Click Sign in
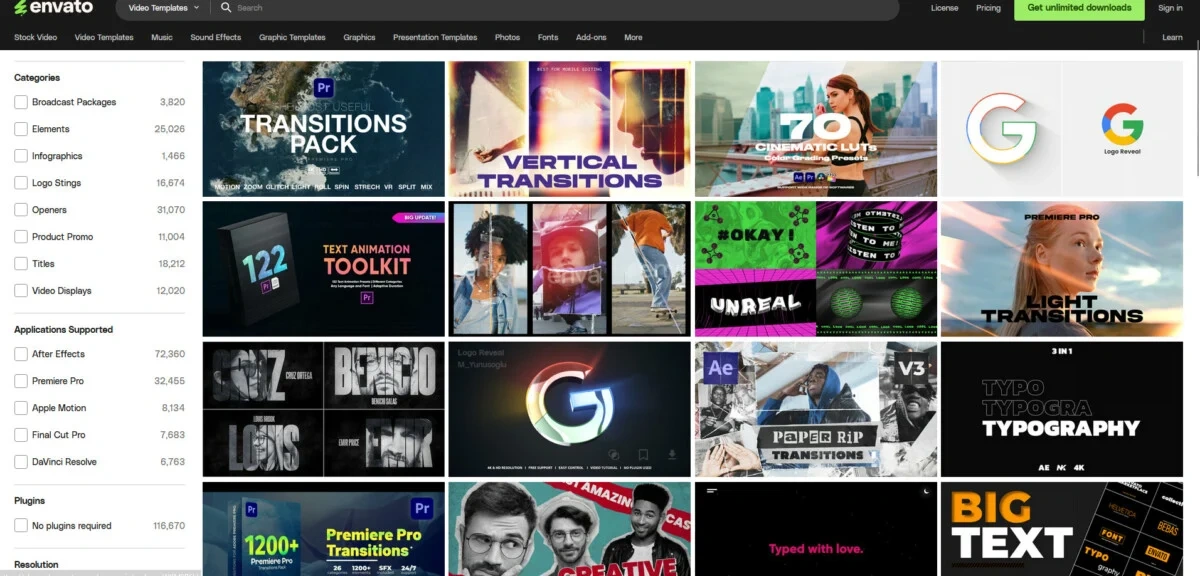This screenshot has width=1200, height=576. tap(1170, 8)
